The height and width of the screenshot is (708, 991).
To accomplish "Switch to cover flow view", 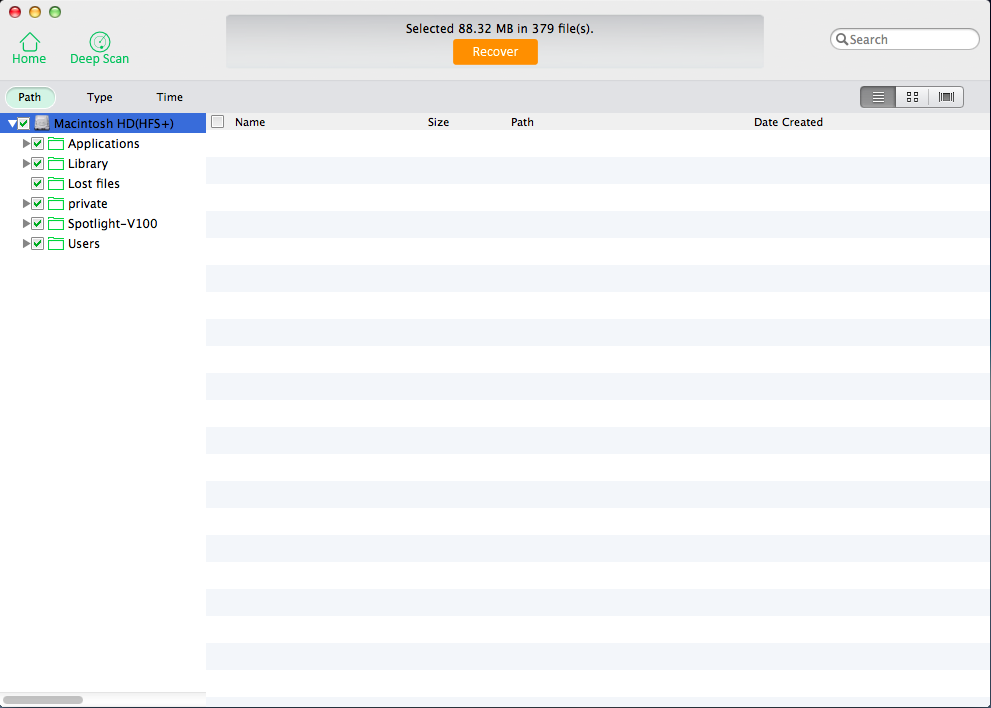I will (x=946, y=97).
